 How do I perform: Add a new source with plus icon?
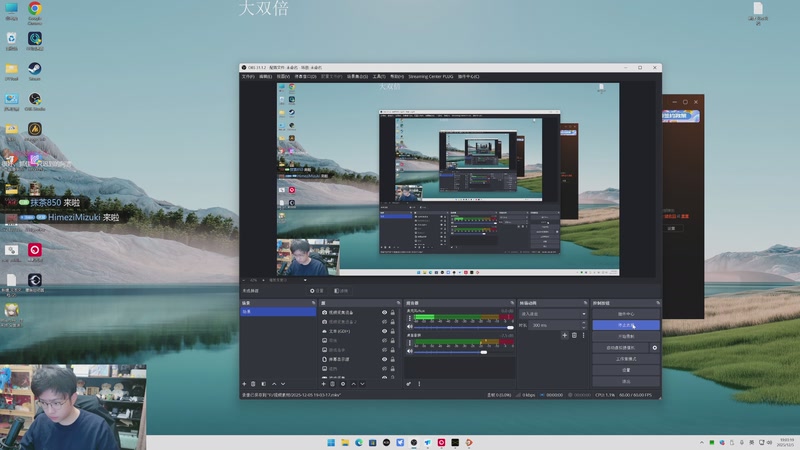tap(323, 384)
